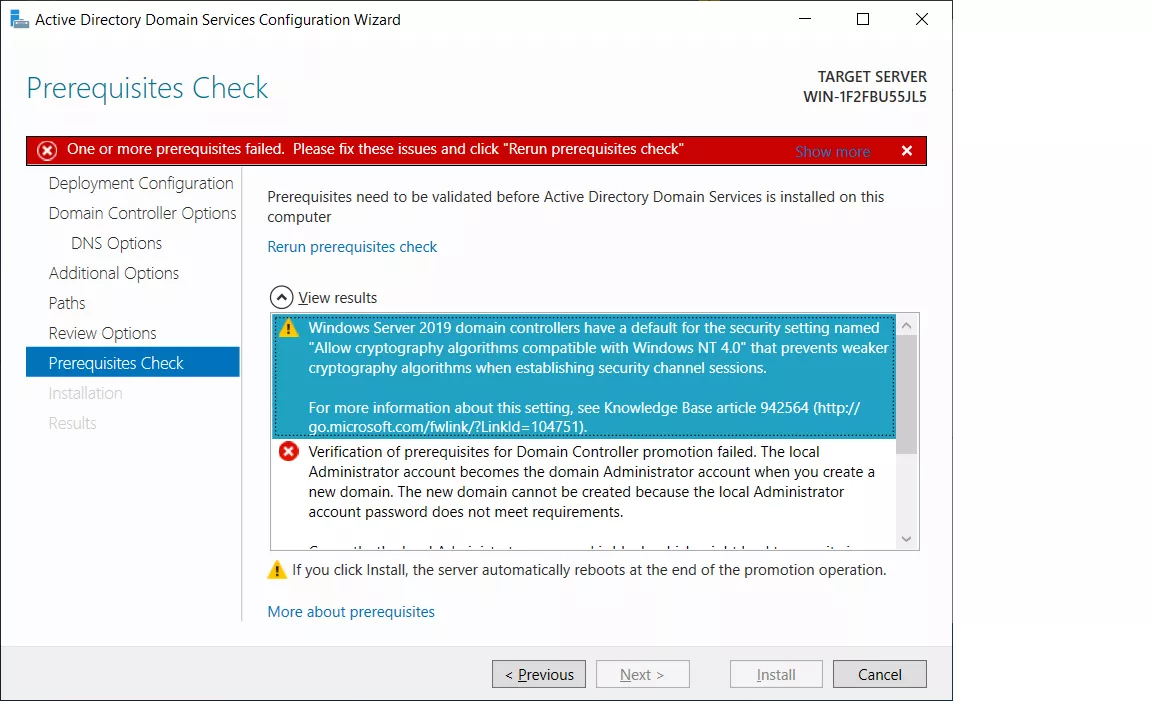Click the Cancel button
Viewport: 1152px width, 701px height.
click(x=879, y=674)
